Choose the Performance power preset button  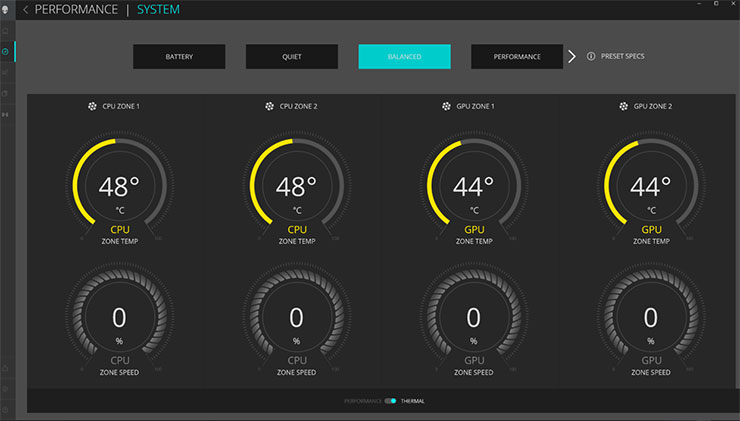click(517, 57)
